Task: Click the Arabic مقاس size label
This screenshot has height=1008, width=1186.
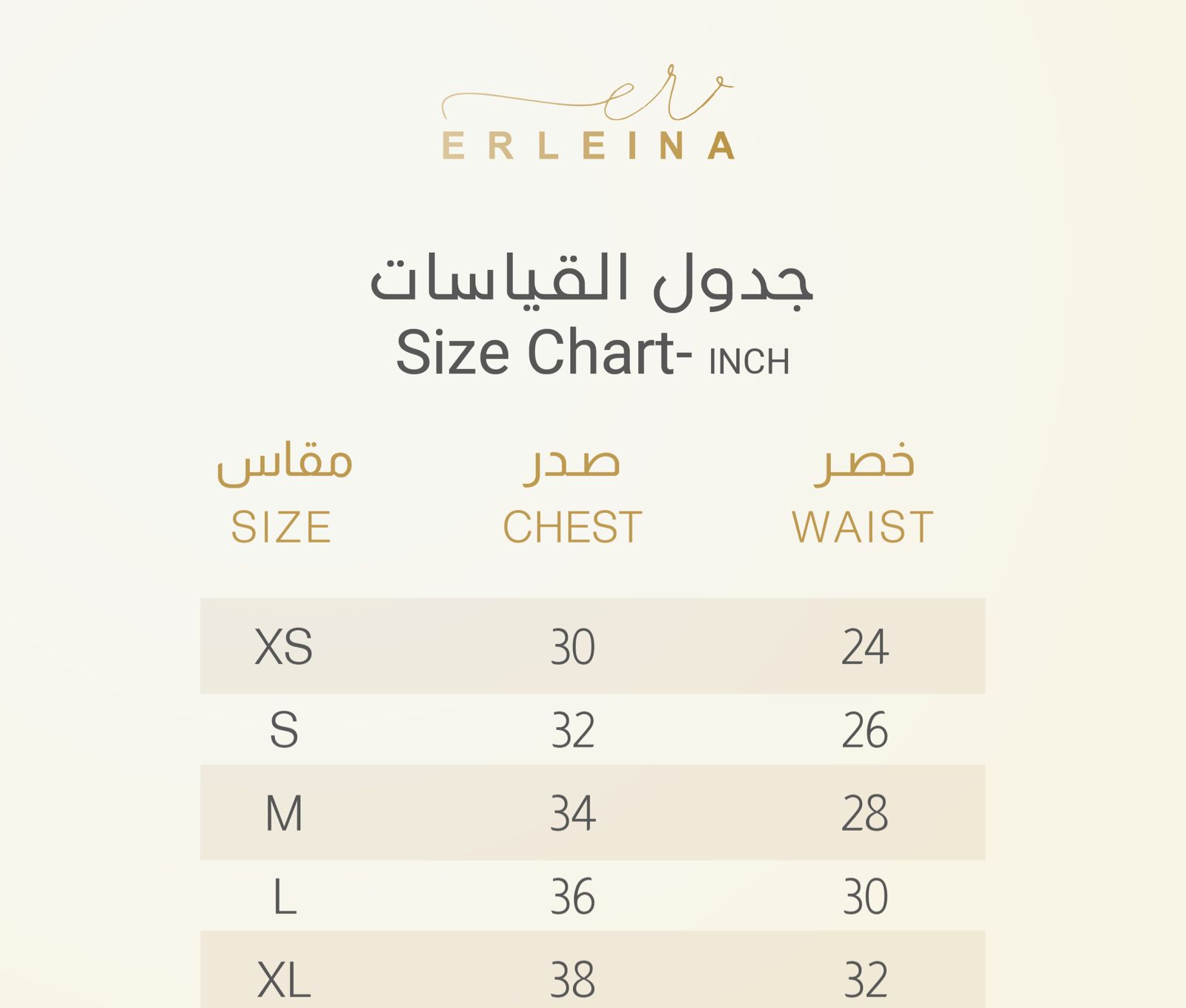Action: coord(284,463)
